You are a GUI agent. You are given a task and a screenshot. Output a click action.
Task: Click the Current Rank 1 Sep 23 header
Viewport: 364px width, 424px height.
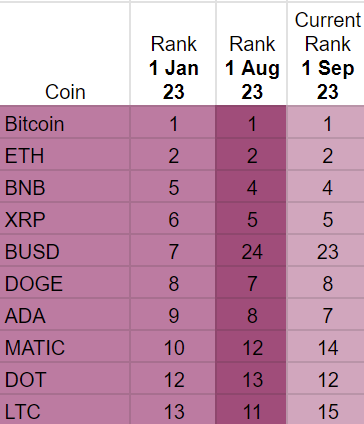click(x=326, y=53)
